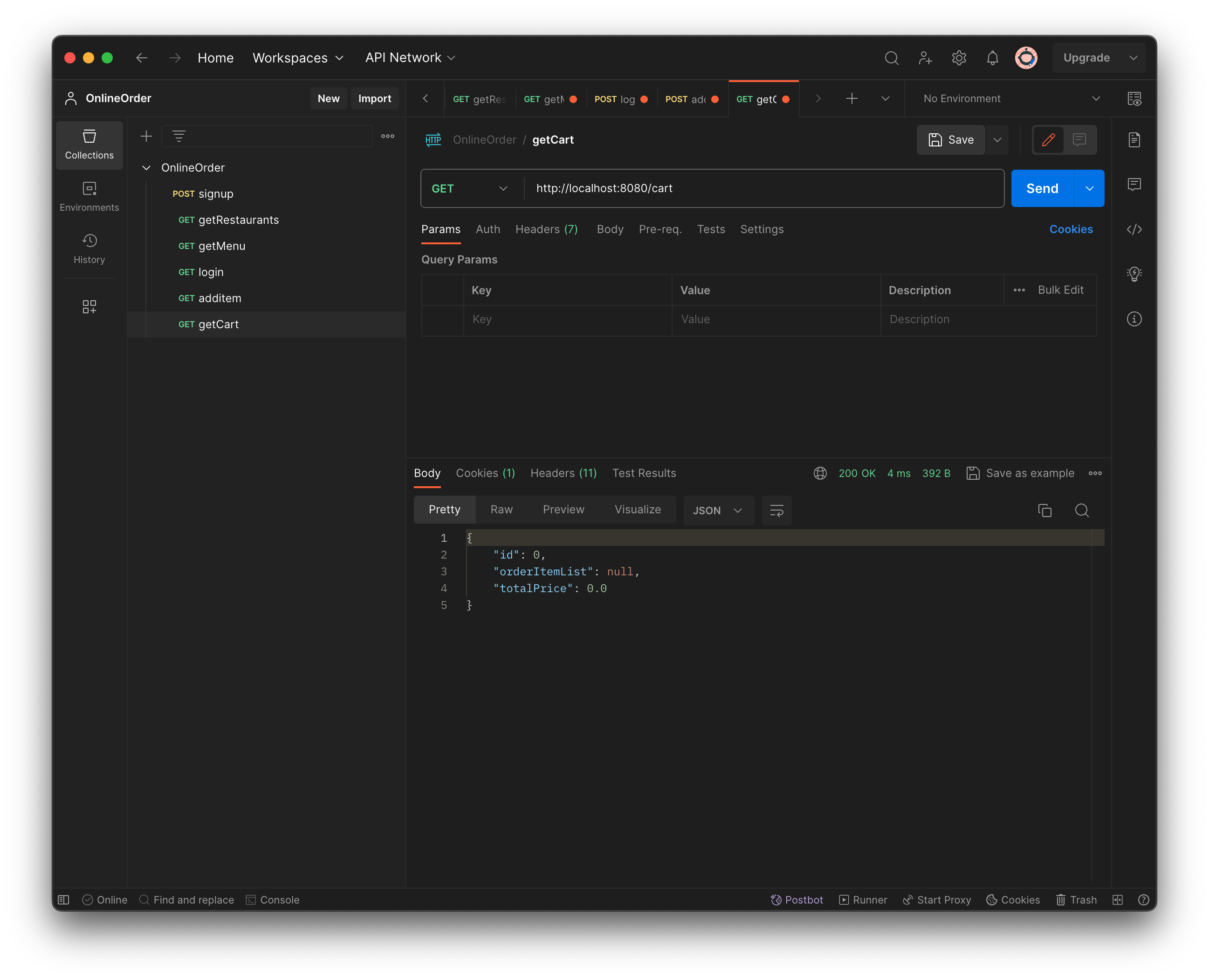Open the Trash
The width and height of the screenshot is (1209, 980).
tap(1076, 900)
